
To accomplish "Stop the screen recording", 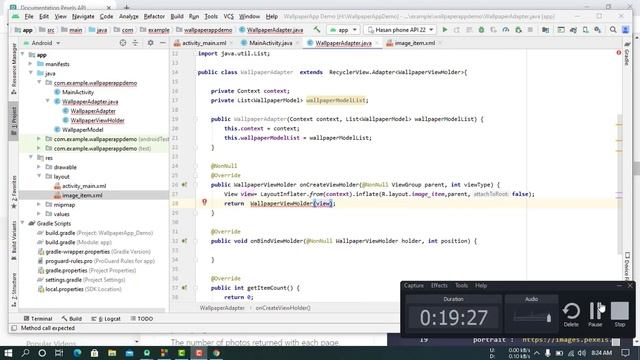I will pyautogui.click(x=620, y=314).
